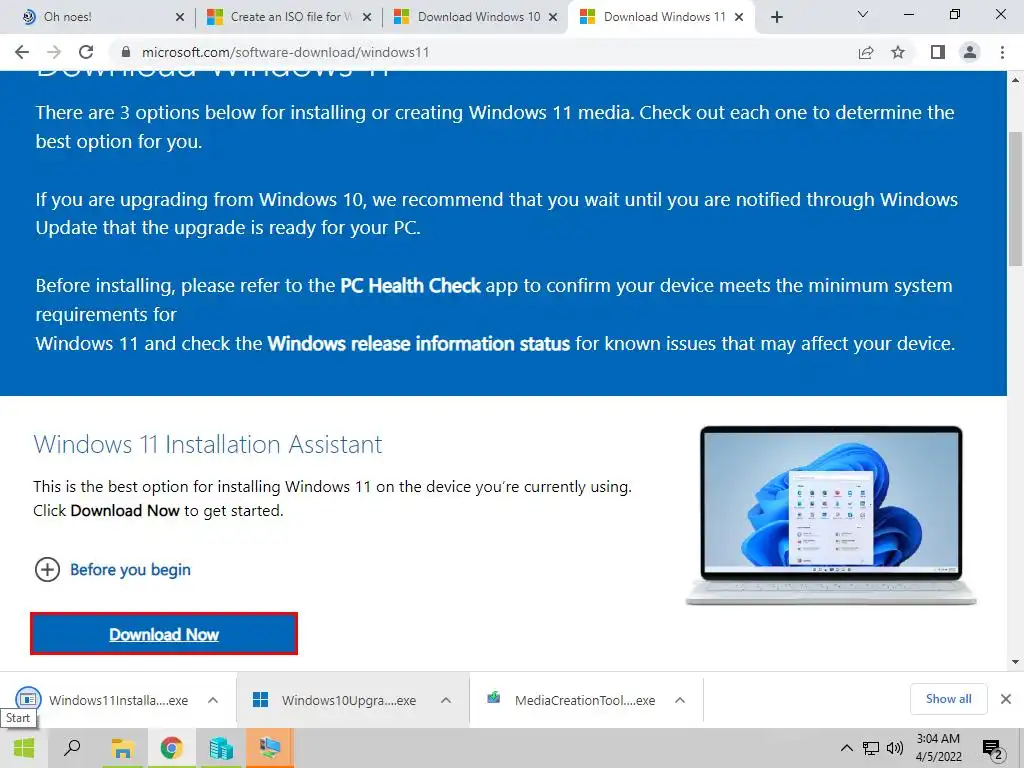The width and height of the screenshot is (1024, 768).
Task: Open the PC Health Check link
Action: click(410, 285)
